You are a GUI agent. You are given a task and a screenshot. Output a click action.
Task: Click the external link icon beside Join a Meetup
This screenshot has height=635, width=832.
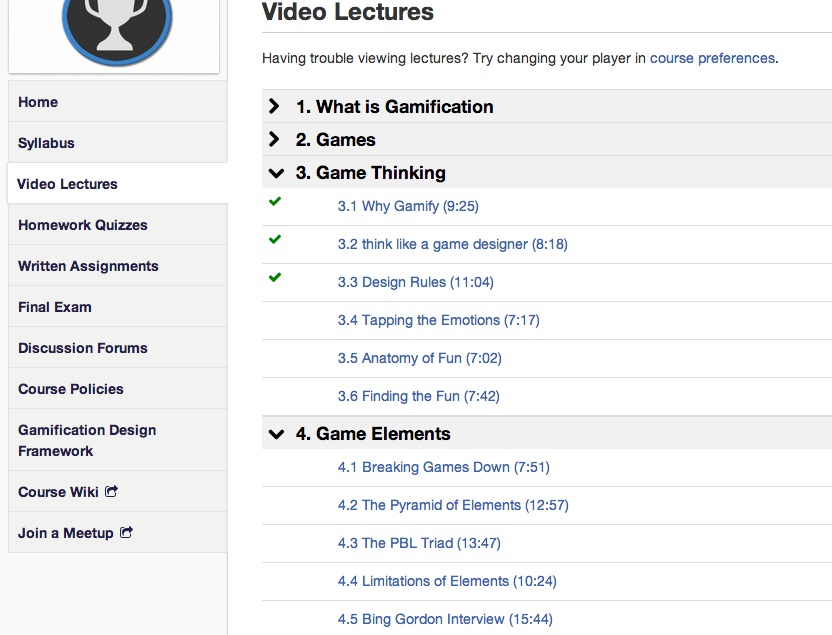pyautogui.click(x=126, y=532)
